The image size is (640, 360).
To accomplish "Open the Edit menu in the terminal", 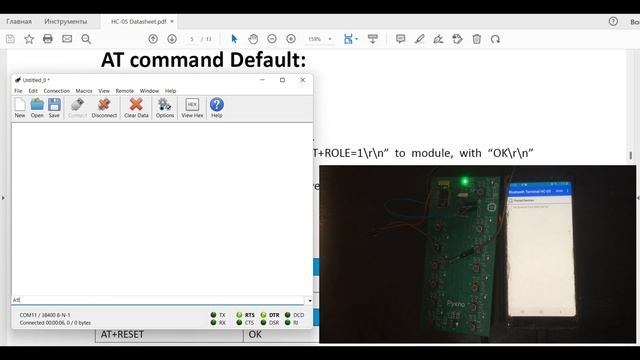I will 33,91.
